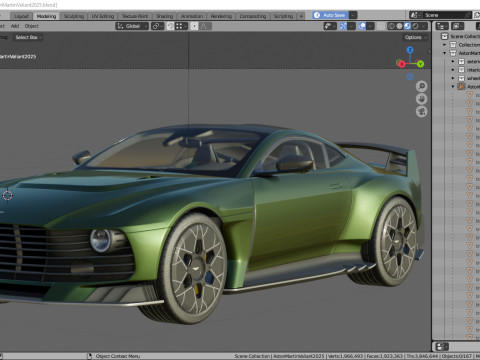Open the pivot point dropdown
The height and width of the screenshot is (360, 480).
[157, 26]
